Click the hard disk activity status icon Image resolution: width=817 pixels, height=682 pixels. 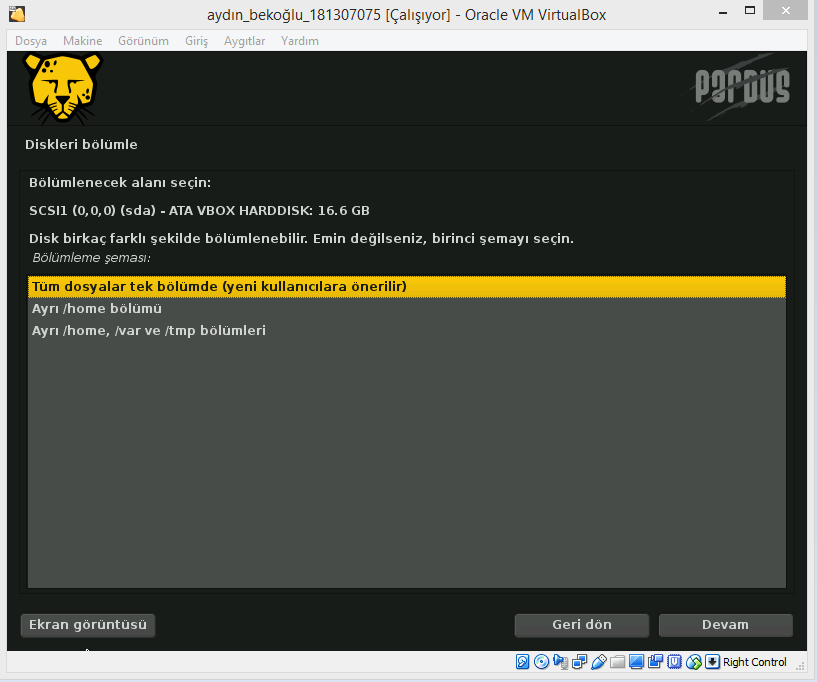[x=522, y=662]
